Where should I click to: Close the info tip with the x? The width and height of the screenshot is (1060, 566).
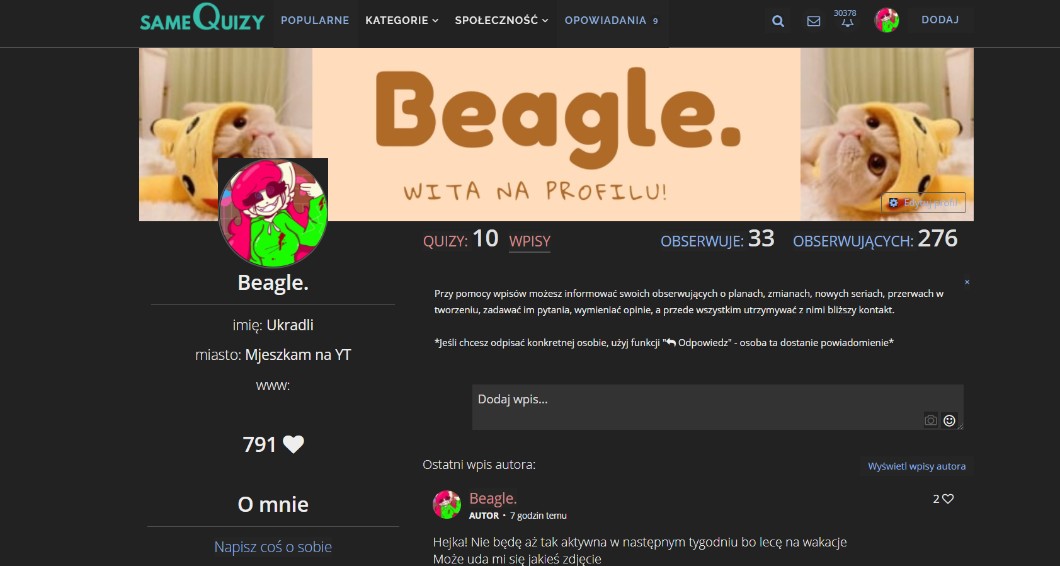pos(967,282)
